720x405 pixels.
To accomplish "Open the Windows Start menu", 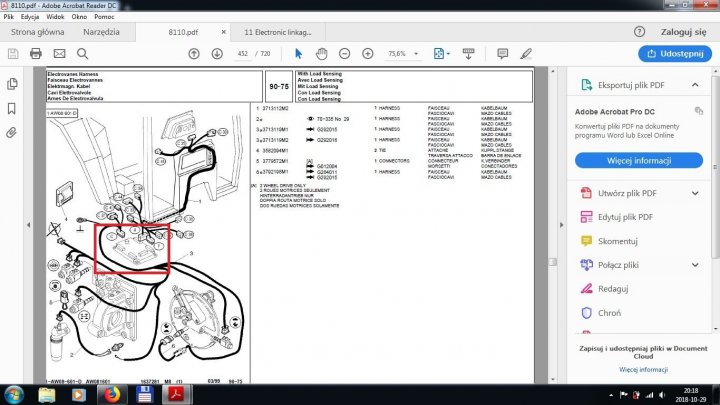I will coord(14,393).
